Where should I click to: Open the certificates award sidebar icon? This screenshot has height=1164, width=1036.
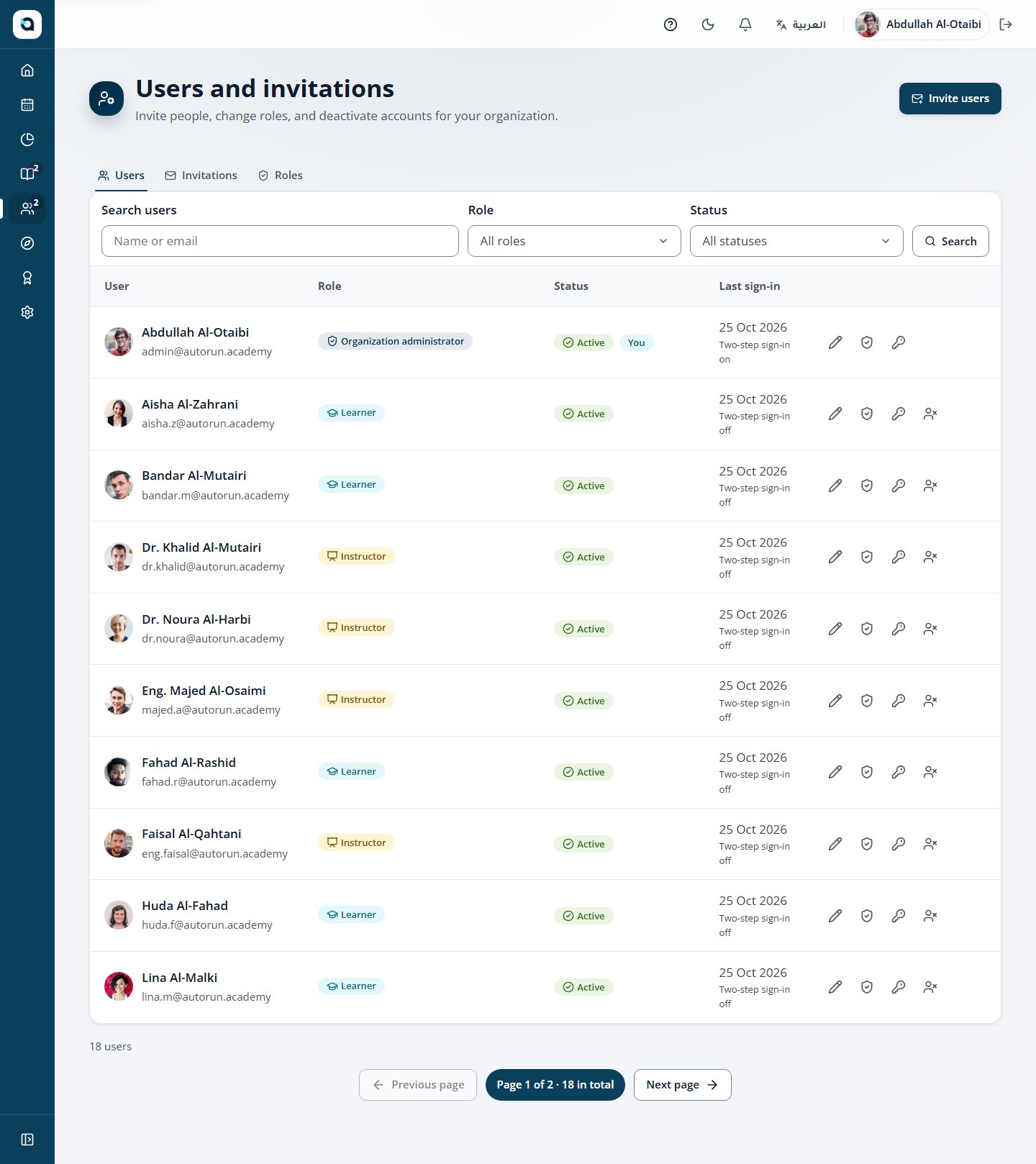tap(27, 278)
